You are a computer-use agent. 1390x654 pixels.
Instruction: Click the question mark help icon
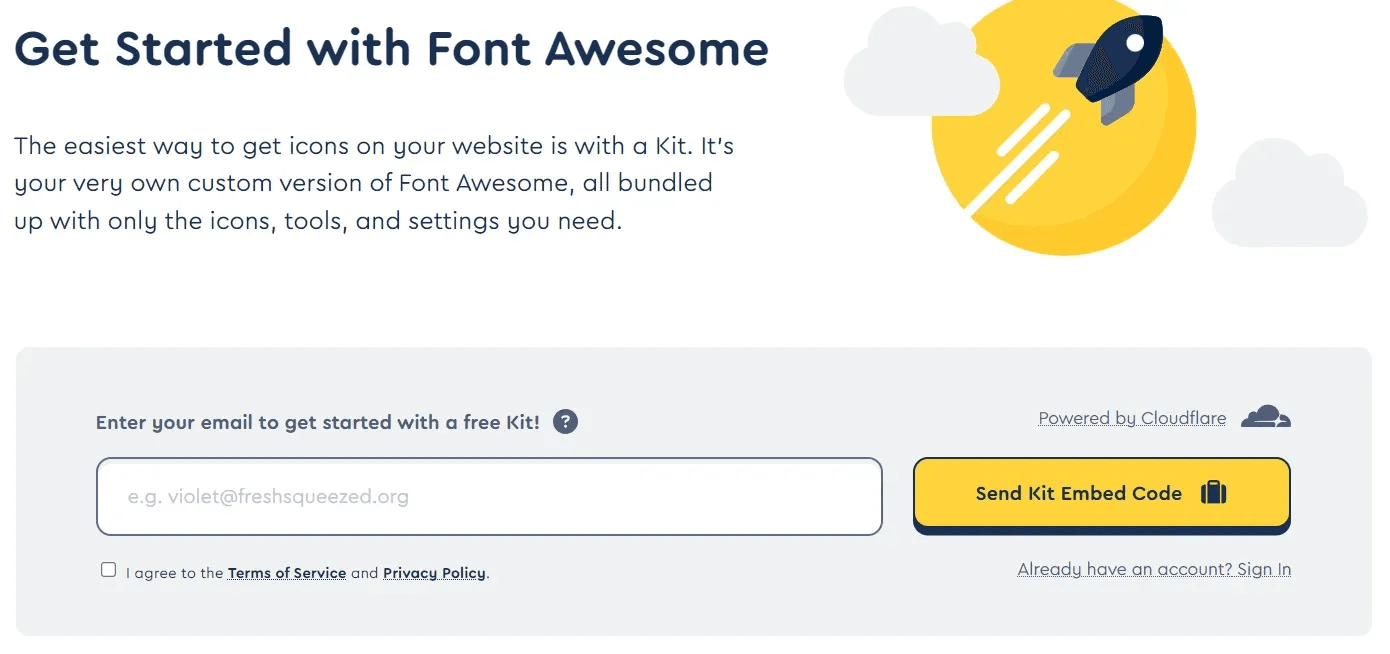(x=565, y=422)
